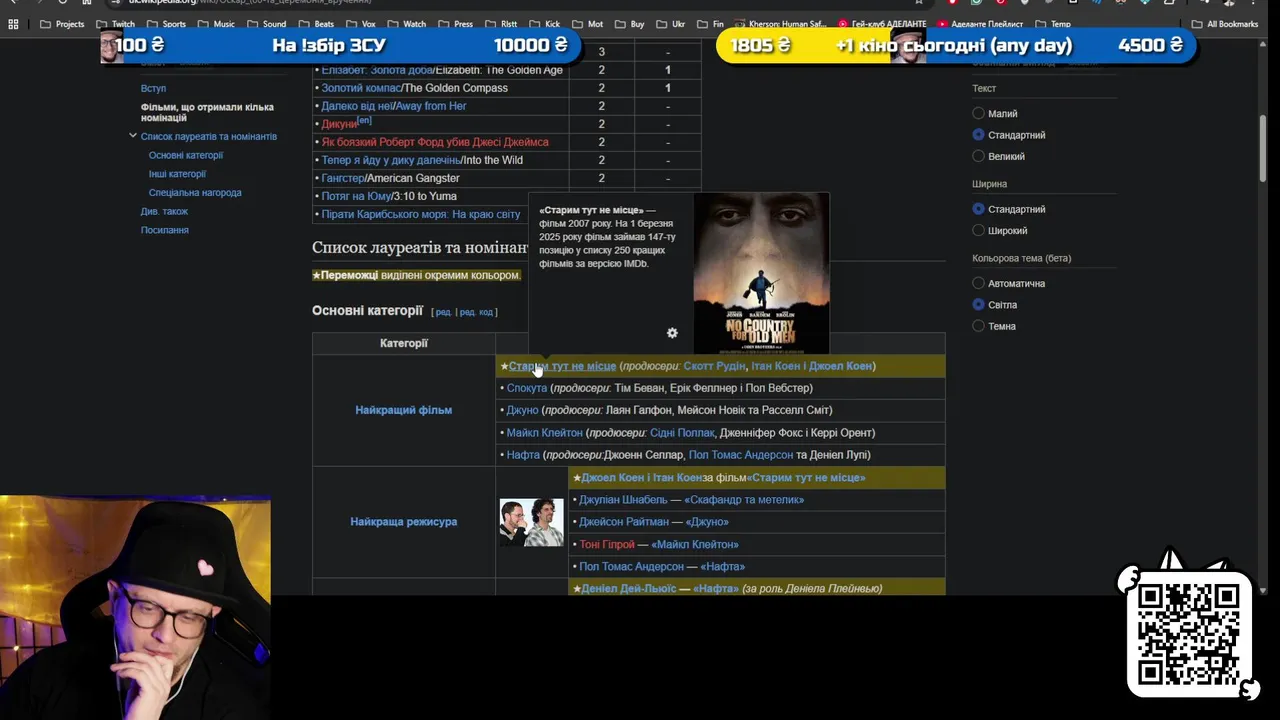Open the Найкраща режисура category link

(x=403, y=522)
